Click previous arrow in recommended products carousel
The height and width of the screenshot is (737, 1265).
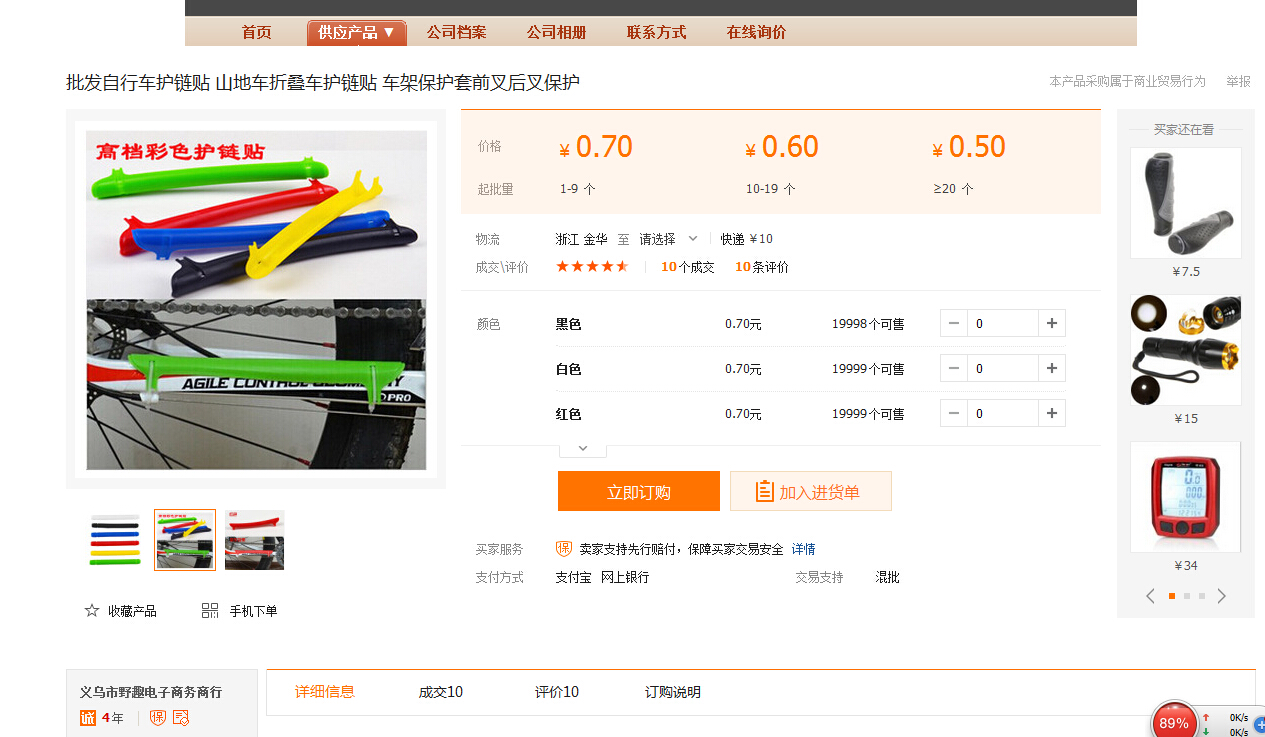coord(1150,596)
